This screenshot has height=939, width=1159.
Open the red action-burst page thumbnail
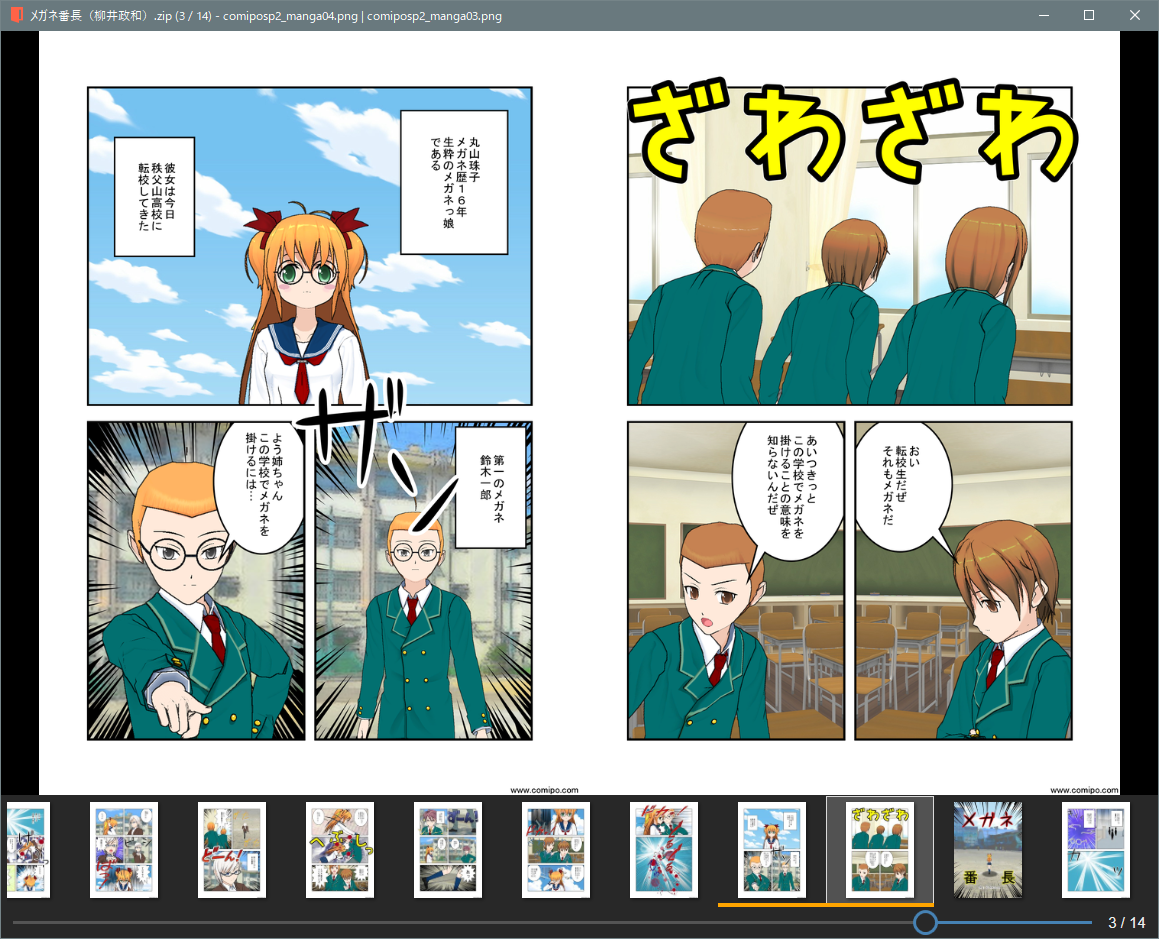point(664,850)
